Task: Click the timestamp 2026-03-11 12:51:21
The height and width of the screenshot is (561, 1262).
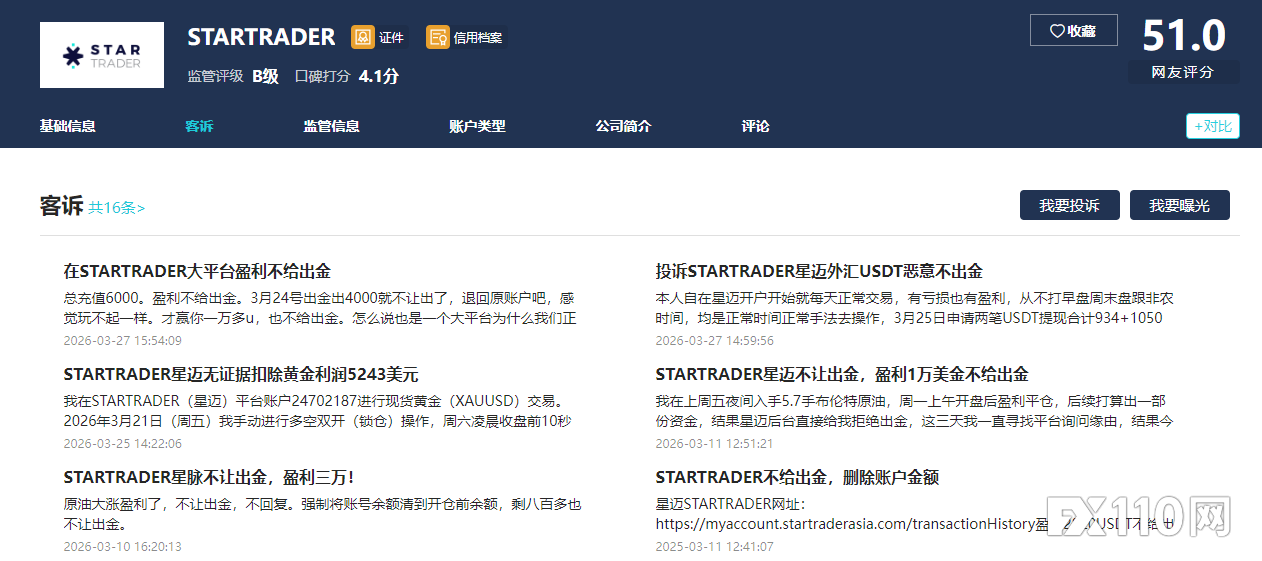Action: pyautogui.click(x=714, y=444)
